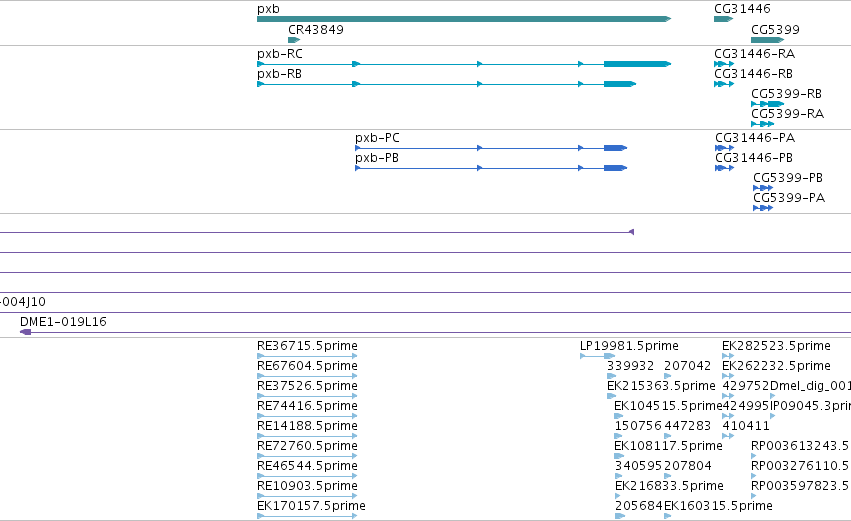Click the CG31446-PB protein label
Screen dimensions: 851x521
(754, 158)
